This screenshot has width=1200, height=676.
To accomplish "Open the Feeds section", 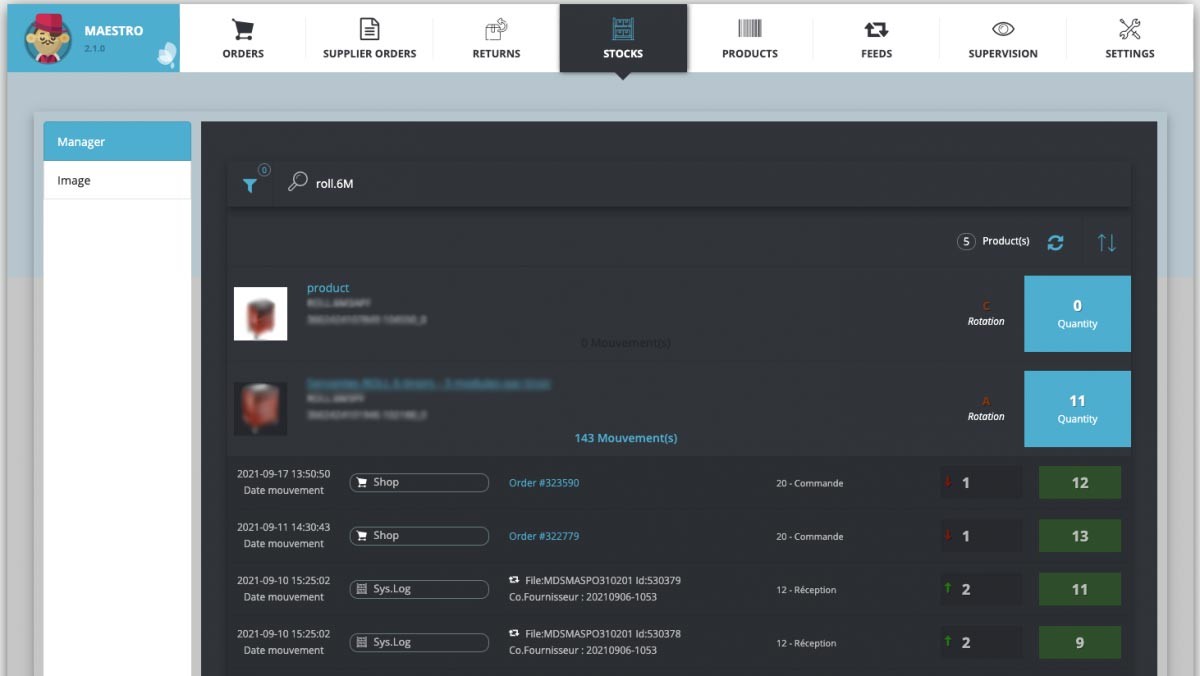I will point(876,39).
